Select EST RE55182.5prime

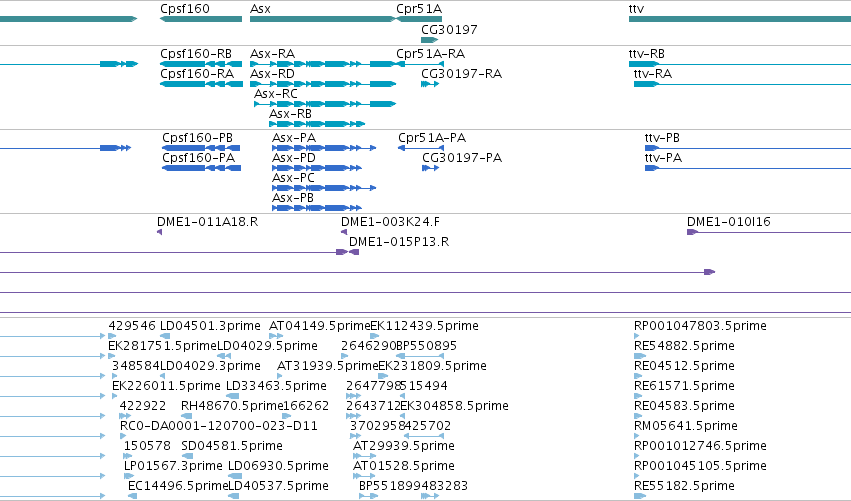[684, 486]
